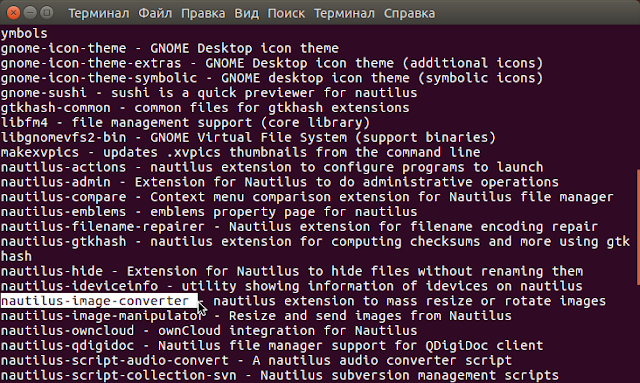Click the nautilus-owncloud package name
Image resolution: width=640 pixels, height=383 pixels.
coord(67,330)
